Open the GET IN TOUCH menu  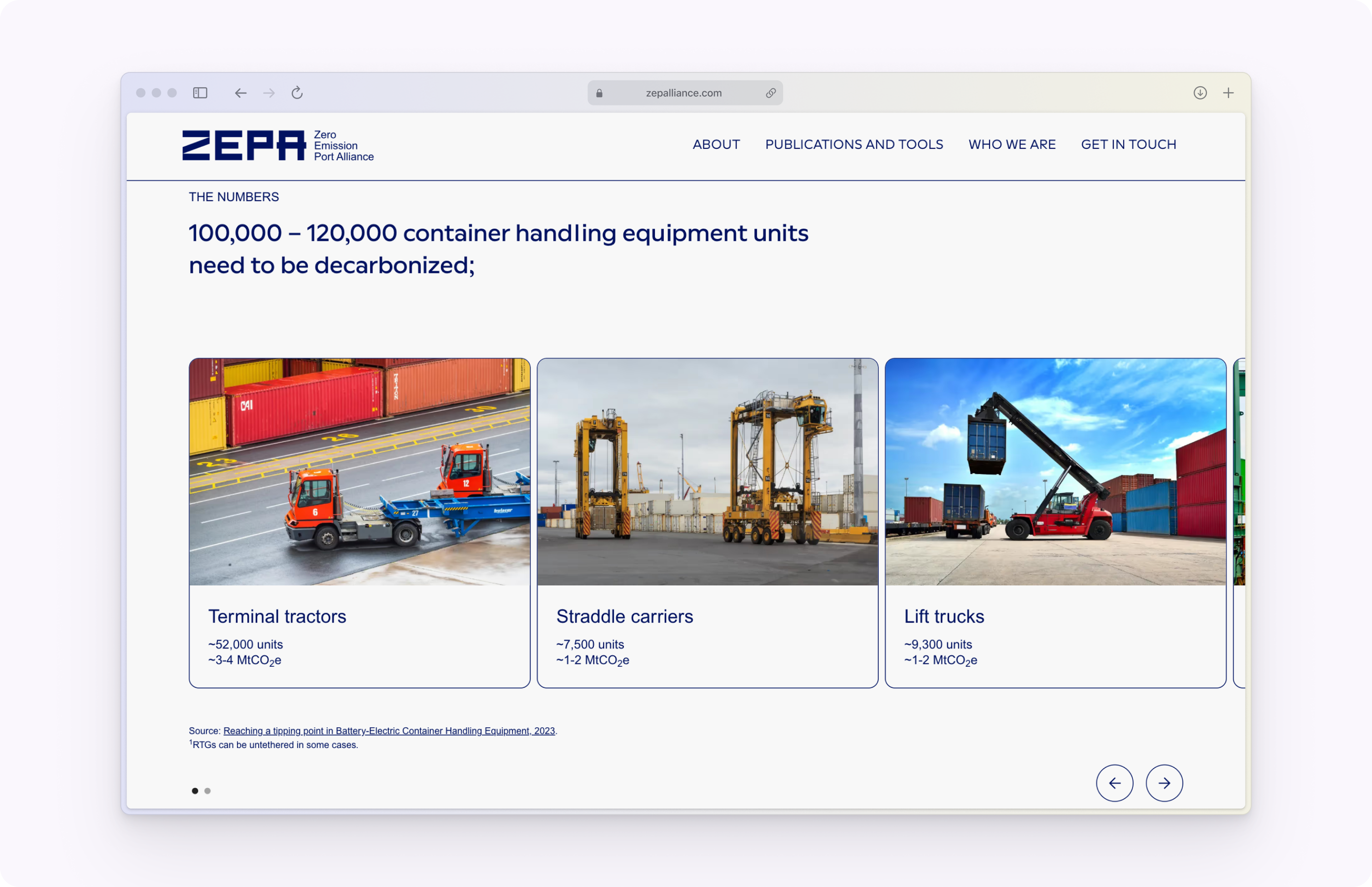click(x=1129, y=144)
